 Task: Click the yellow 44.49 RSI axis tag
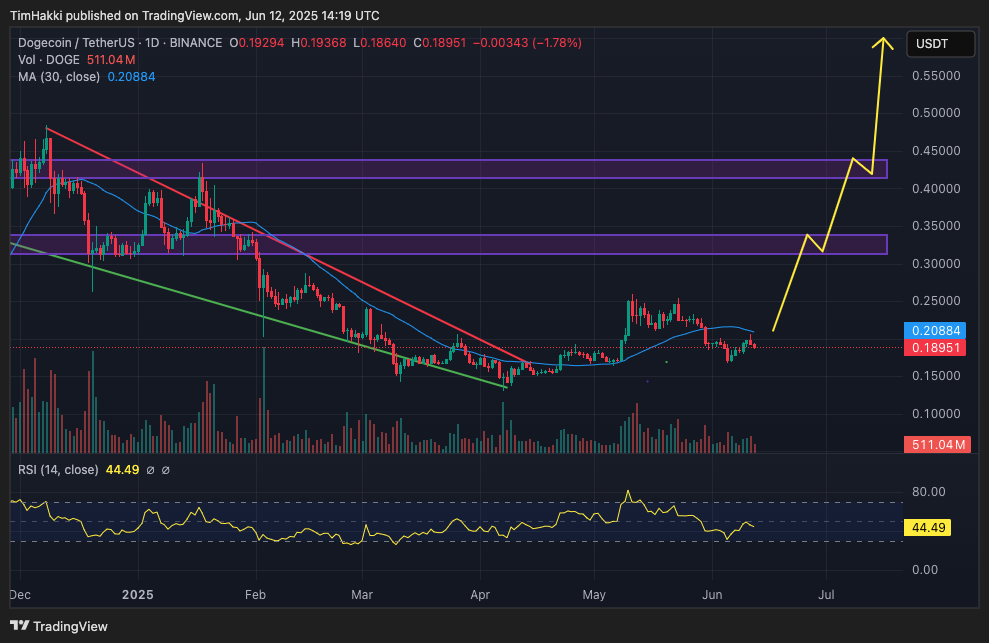tap(927, 528)
